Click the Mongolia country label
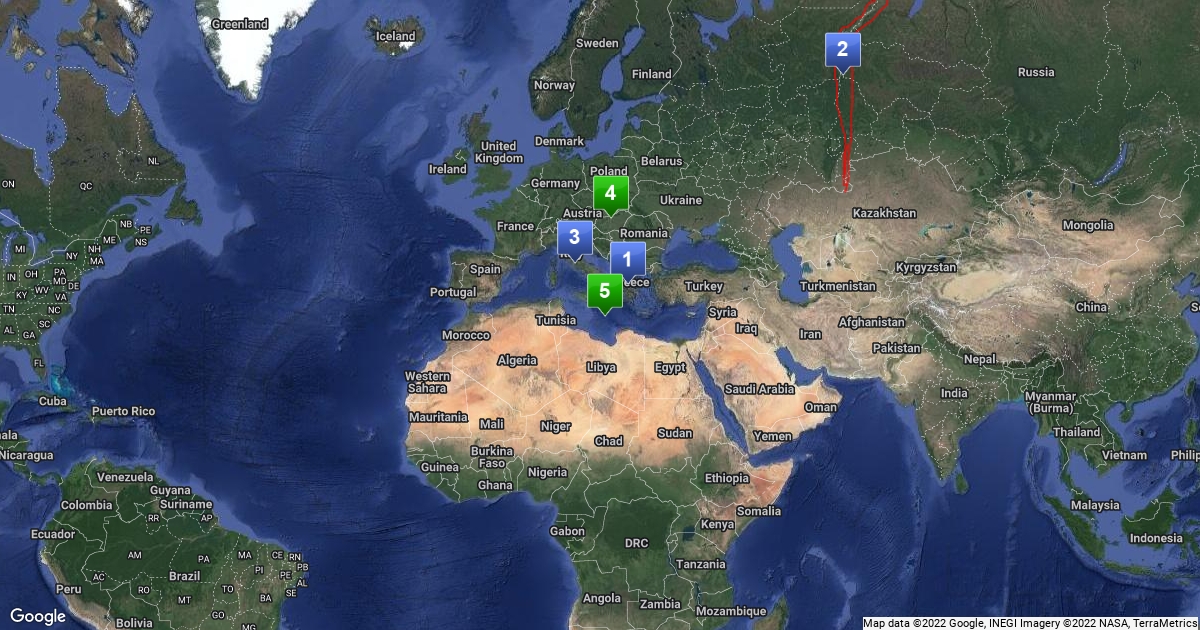Image resolution: width=1200 pixels, height=630 pixels. click(x=1088, y=225)
